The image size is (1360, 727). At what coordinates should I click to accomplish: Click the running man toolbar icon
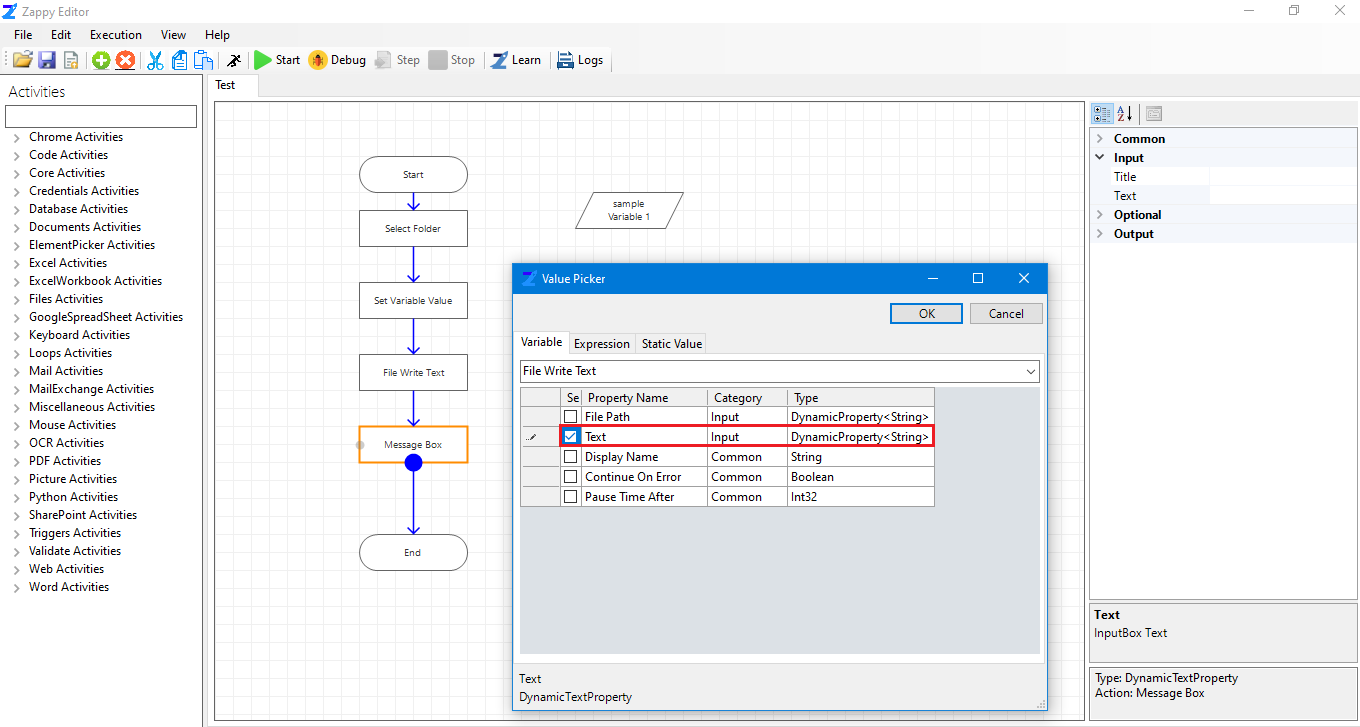(234, 60)
